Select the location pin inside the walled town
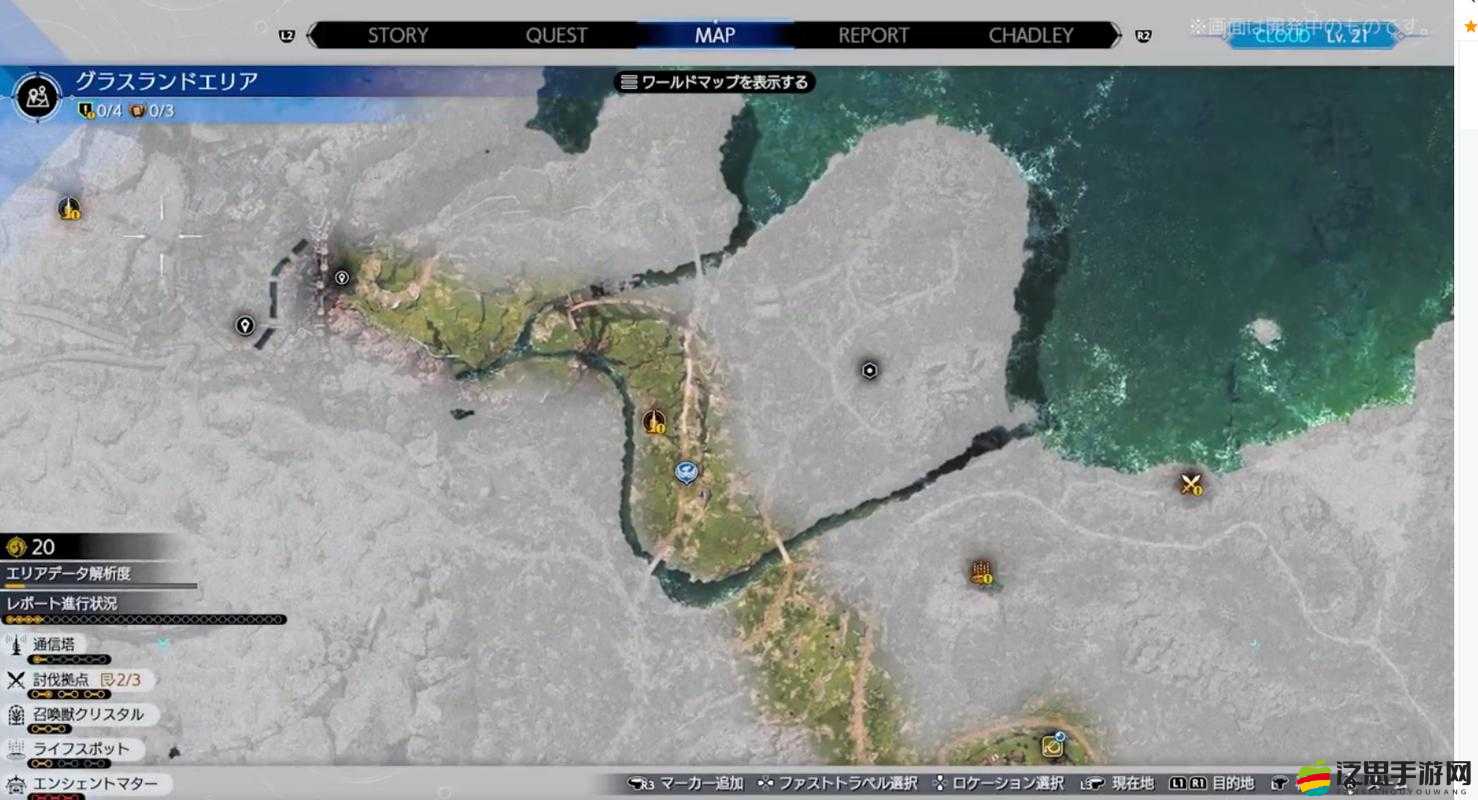The width and height of the screenshot is (1478, 800). coord(342,277)
